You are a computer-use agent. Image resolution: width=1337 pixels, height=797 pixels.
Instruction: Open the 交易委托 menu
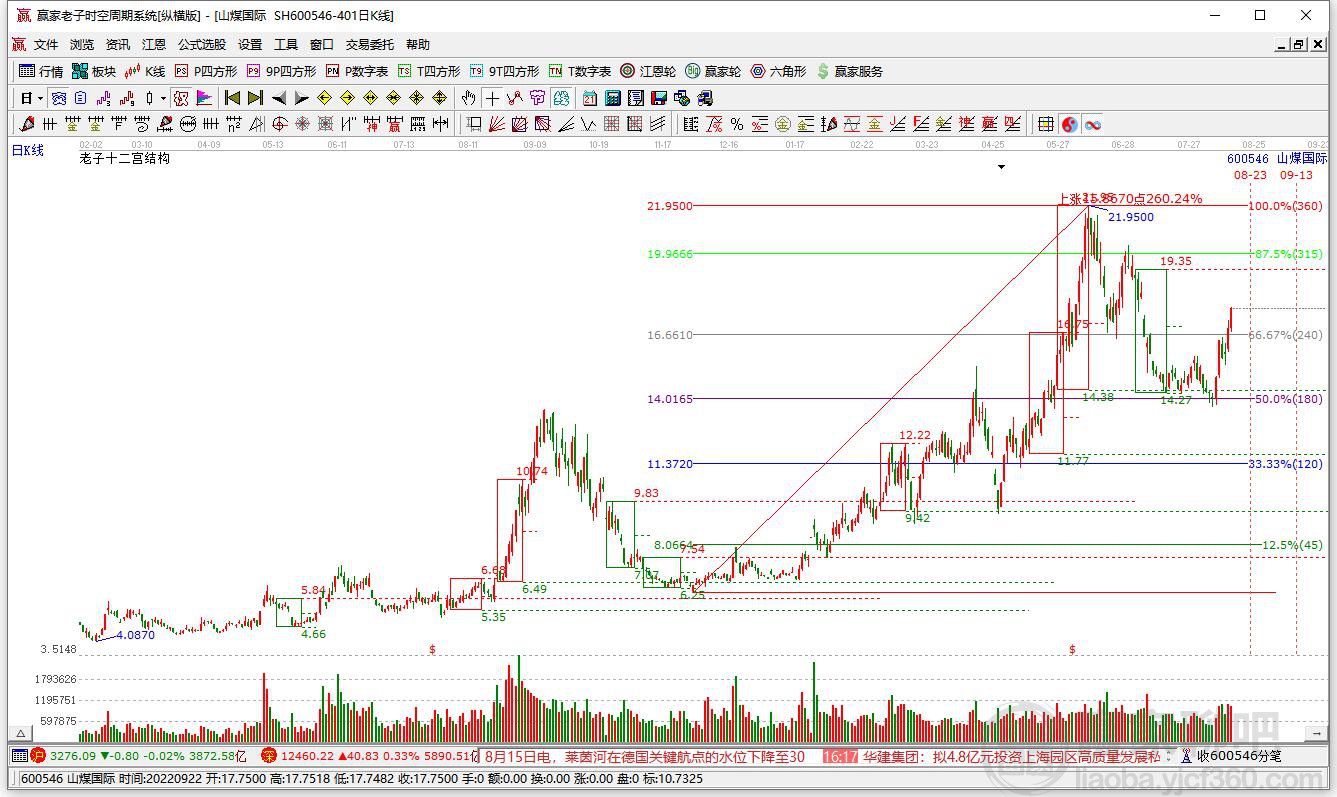[370, 45]
